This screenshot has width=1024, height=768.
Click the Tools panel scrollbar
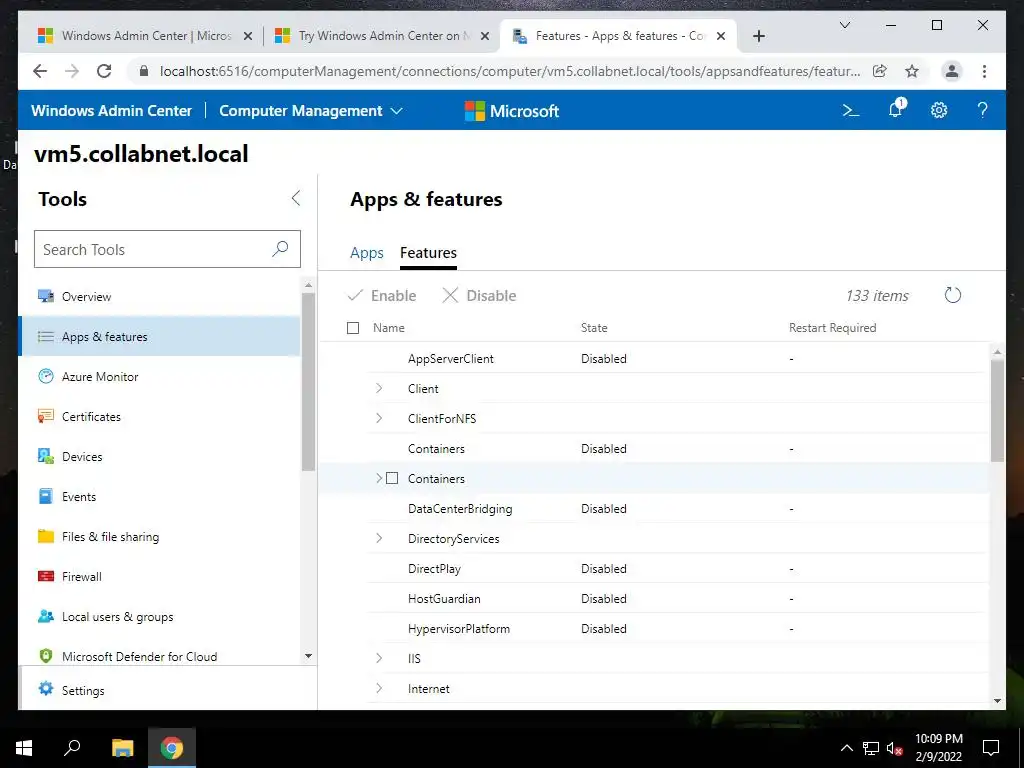308,381
